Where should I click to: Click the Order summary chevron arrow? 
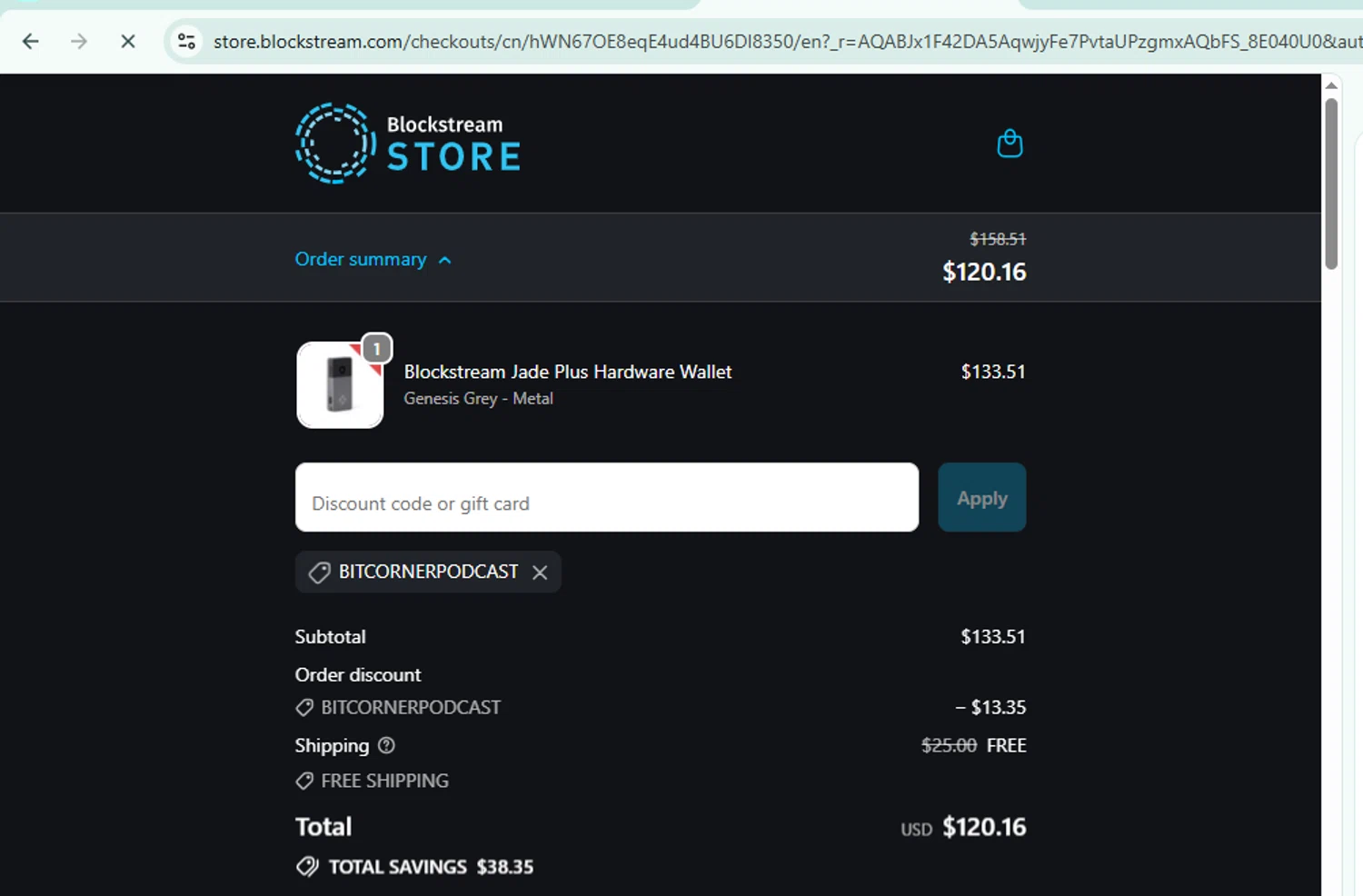click(x=444, y=260)
